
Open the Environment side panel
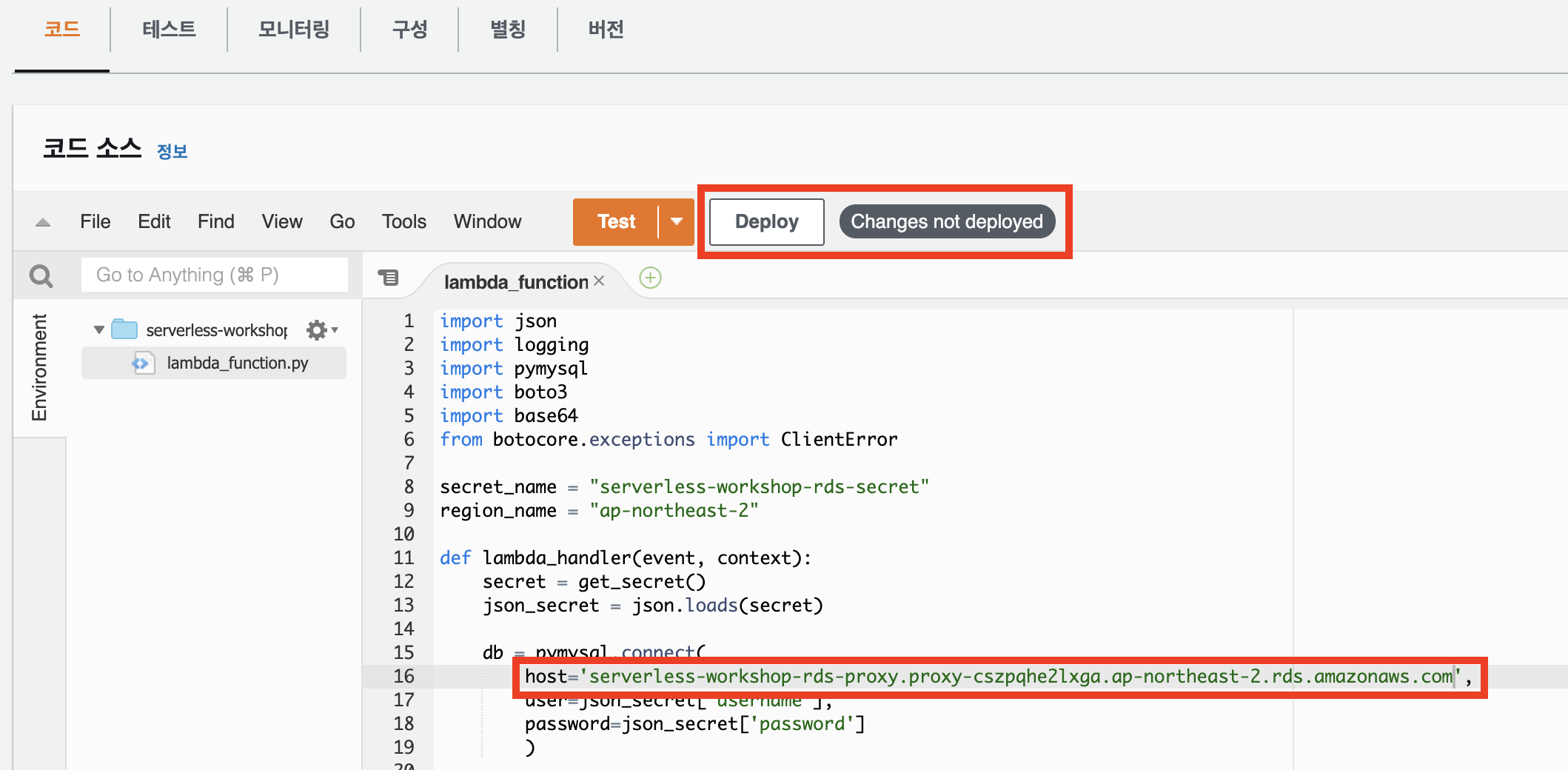coord(39,367)
